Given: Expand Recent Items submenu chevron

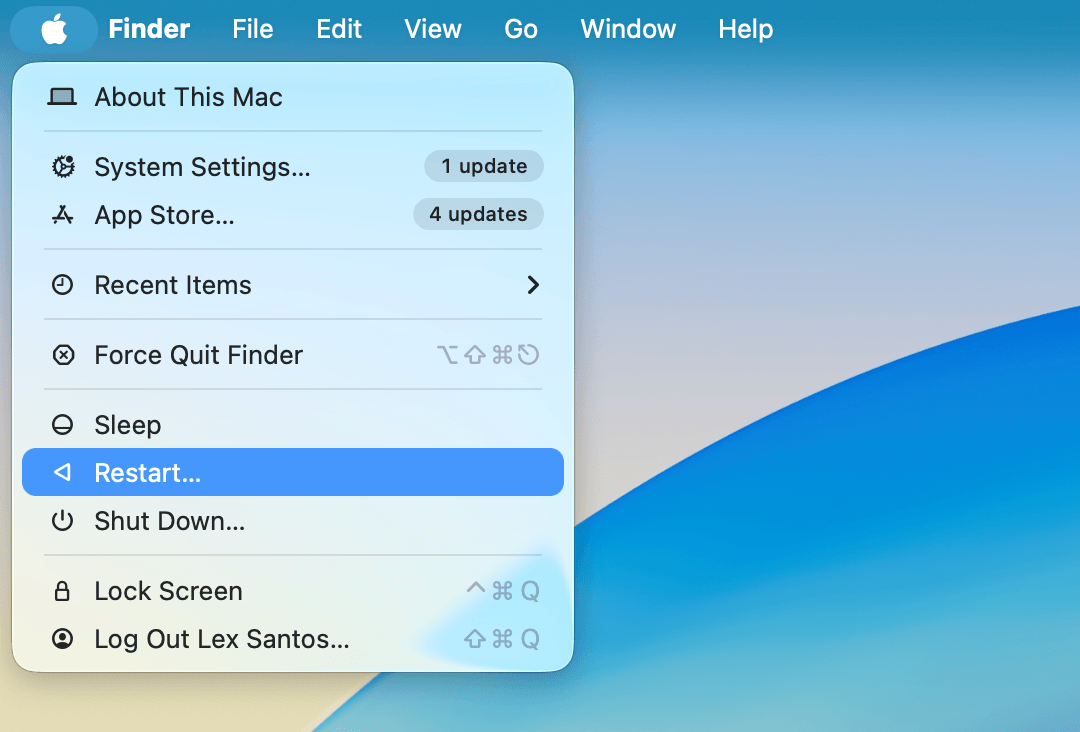Looking at the screenshot, I should (x=532, y=284).
